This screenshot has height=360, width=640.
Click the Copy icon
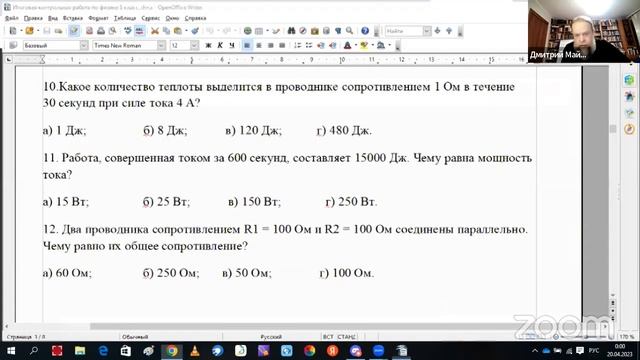pyautogui.click(x=166, y=31)
